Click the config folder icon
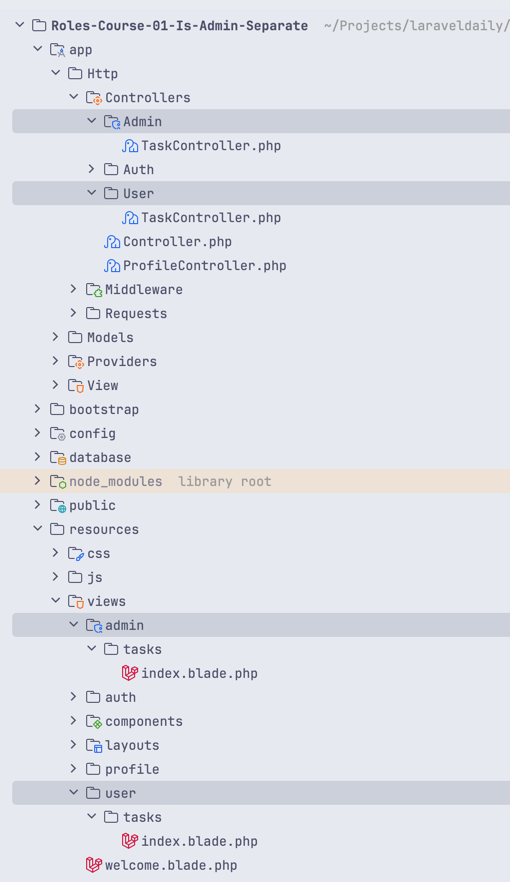Screen dimensions: 510x882 tap(58, 434)
